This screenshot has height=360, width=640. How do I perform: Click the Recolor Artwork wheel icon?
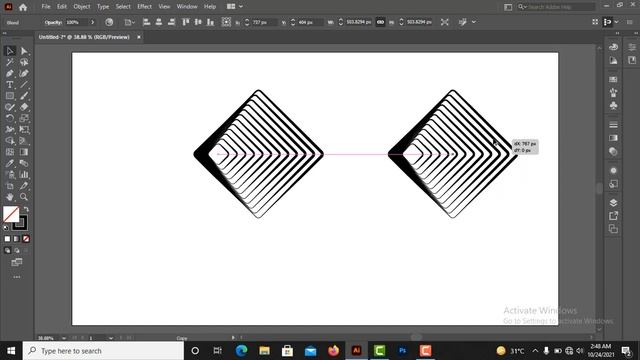(109, 22)
